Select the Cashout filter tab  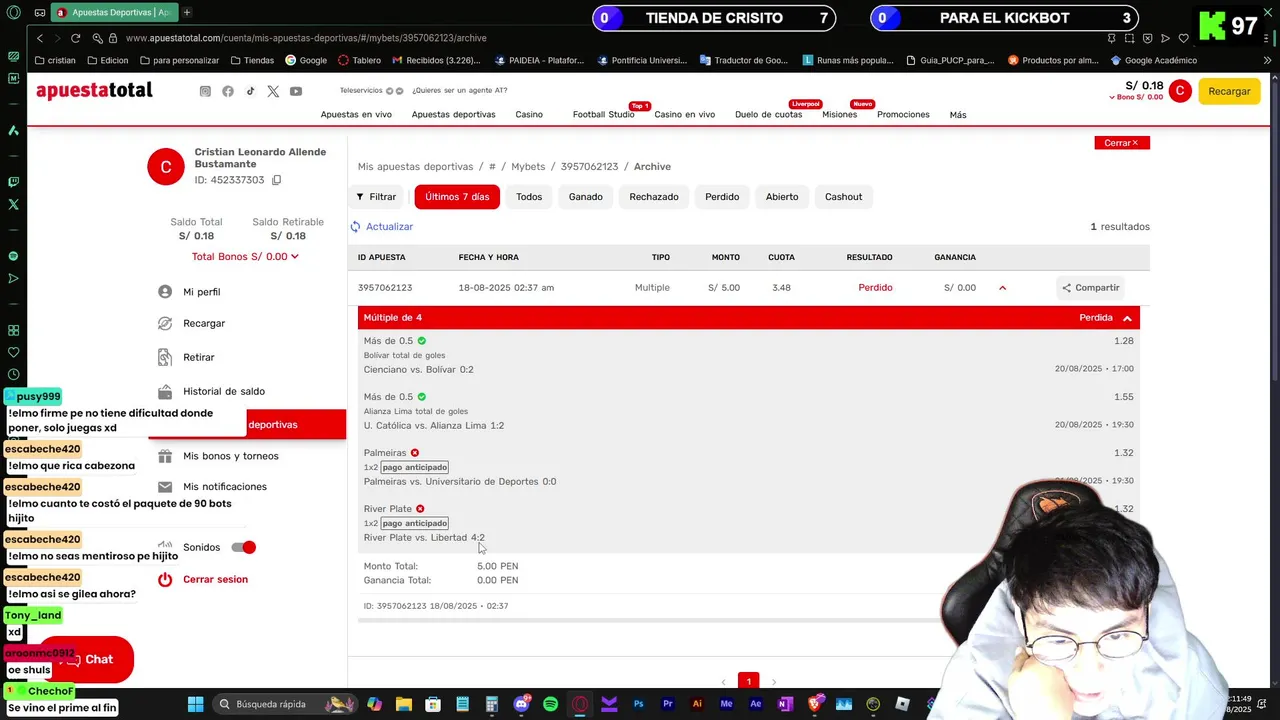pos(843,197)
